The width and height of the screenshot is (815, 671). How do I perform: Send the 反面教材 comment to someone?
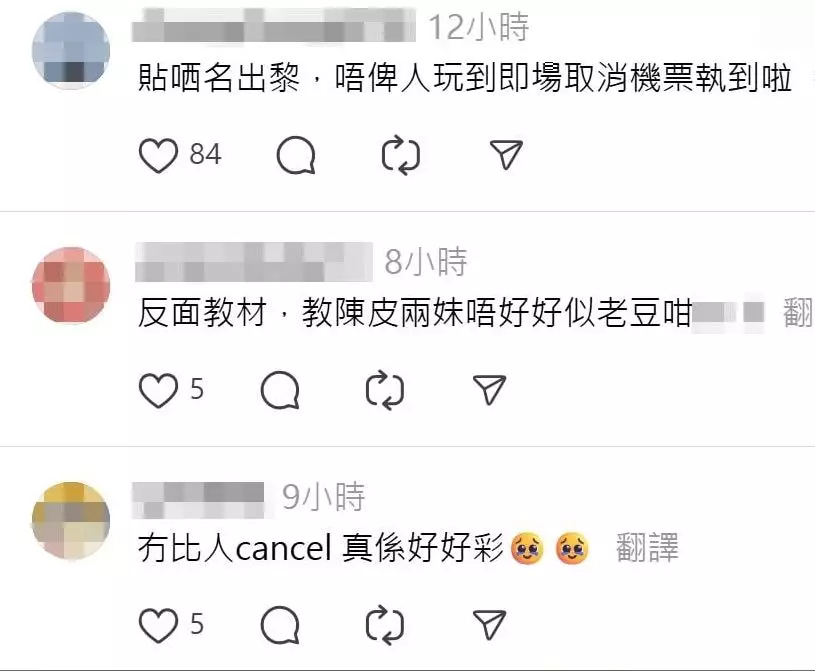click(x=490, y=389)
